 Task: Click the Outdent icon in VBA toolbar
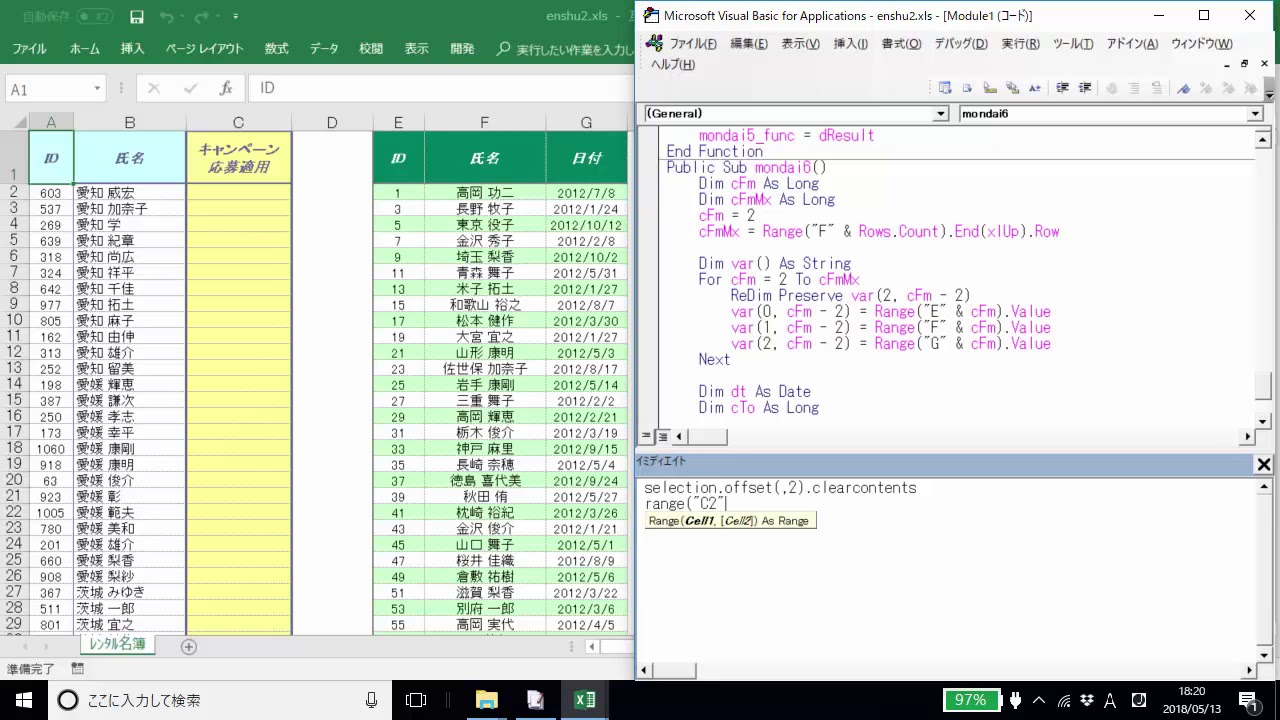point(1085,88)
